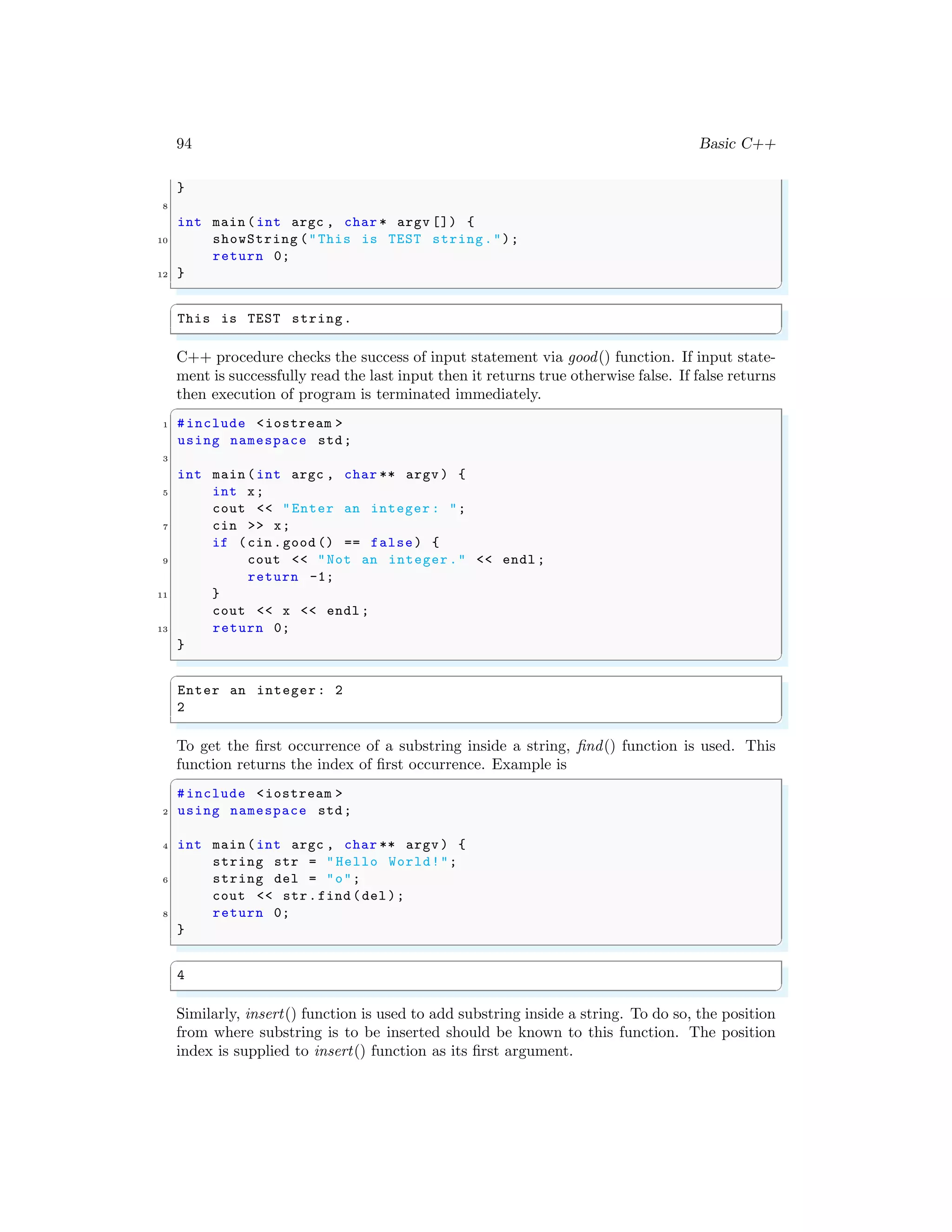952x1232 pixels.
Task: Click the line cout << x << endl;
Action: coord(290,611)
